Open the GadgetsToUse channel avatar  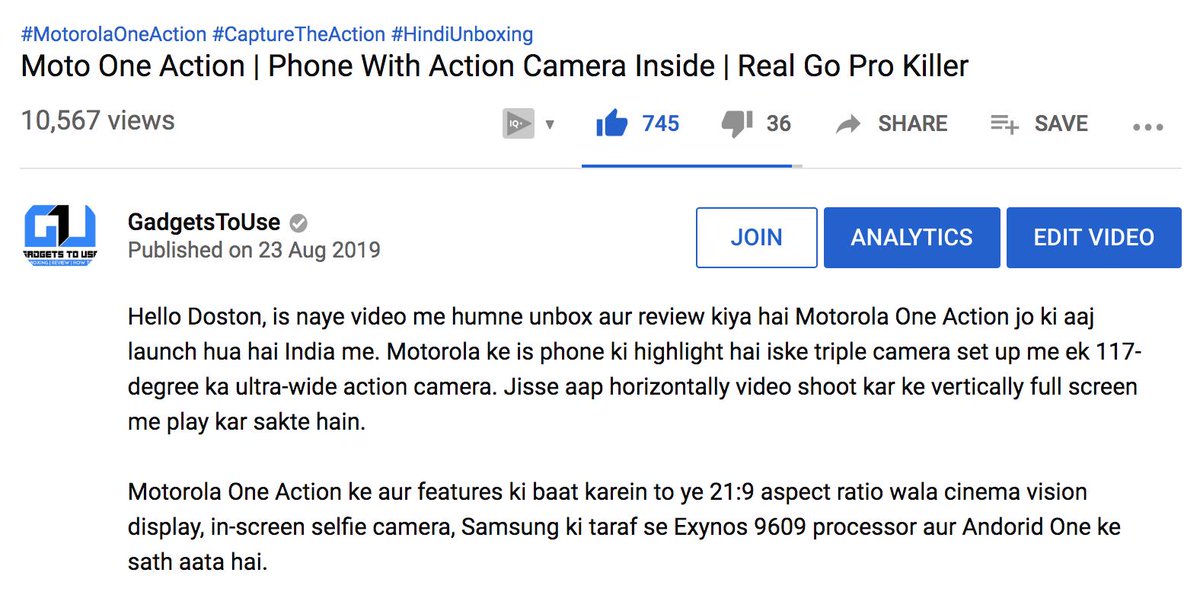59,235
